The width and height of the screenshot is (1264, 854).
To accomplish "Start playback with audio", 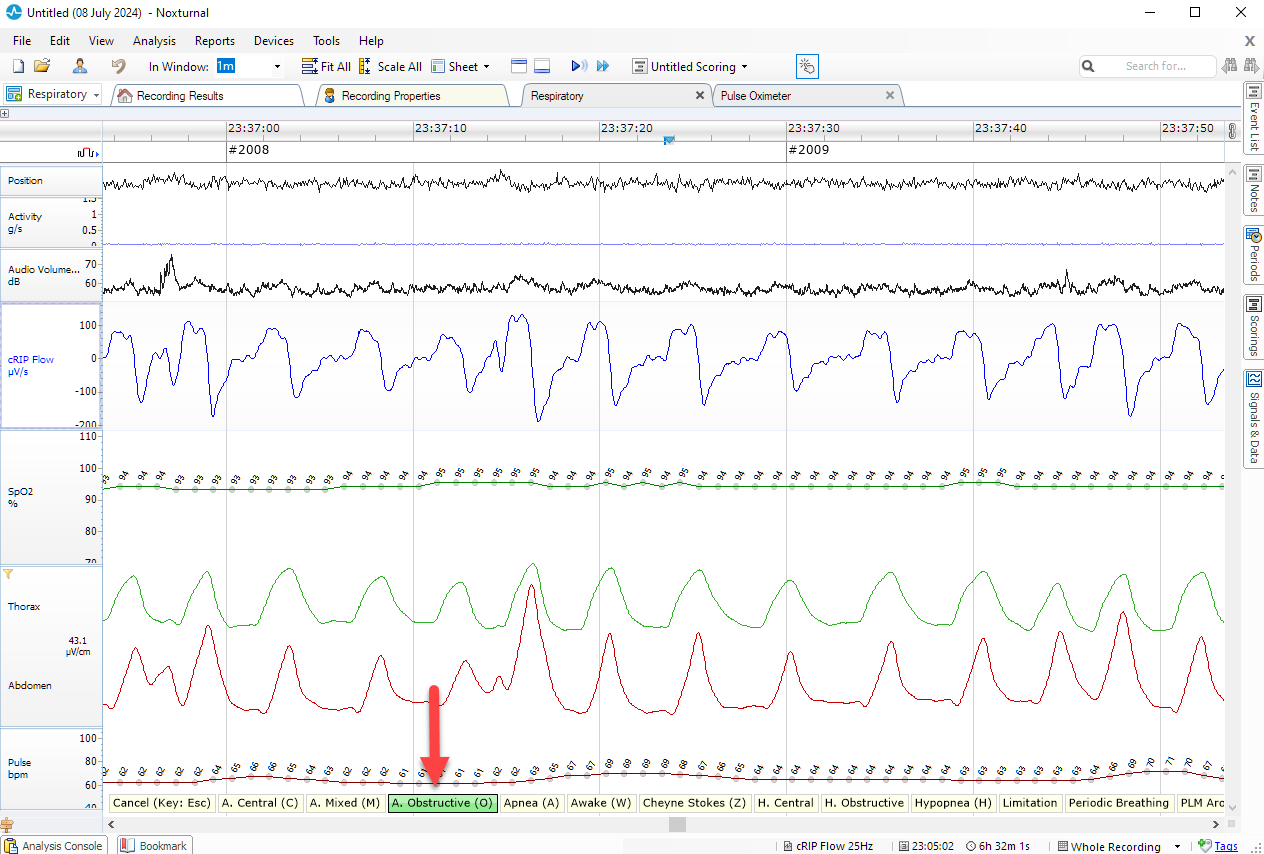I will click(x=579, y=66).
